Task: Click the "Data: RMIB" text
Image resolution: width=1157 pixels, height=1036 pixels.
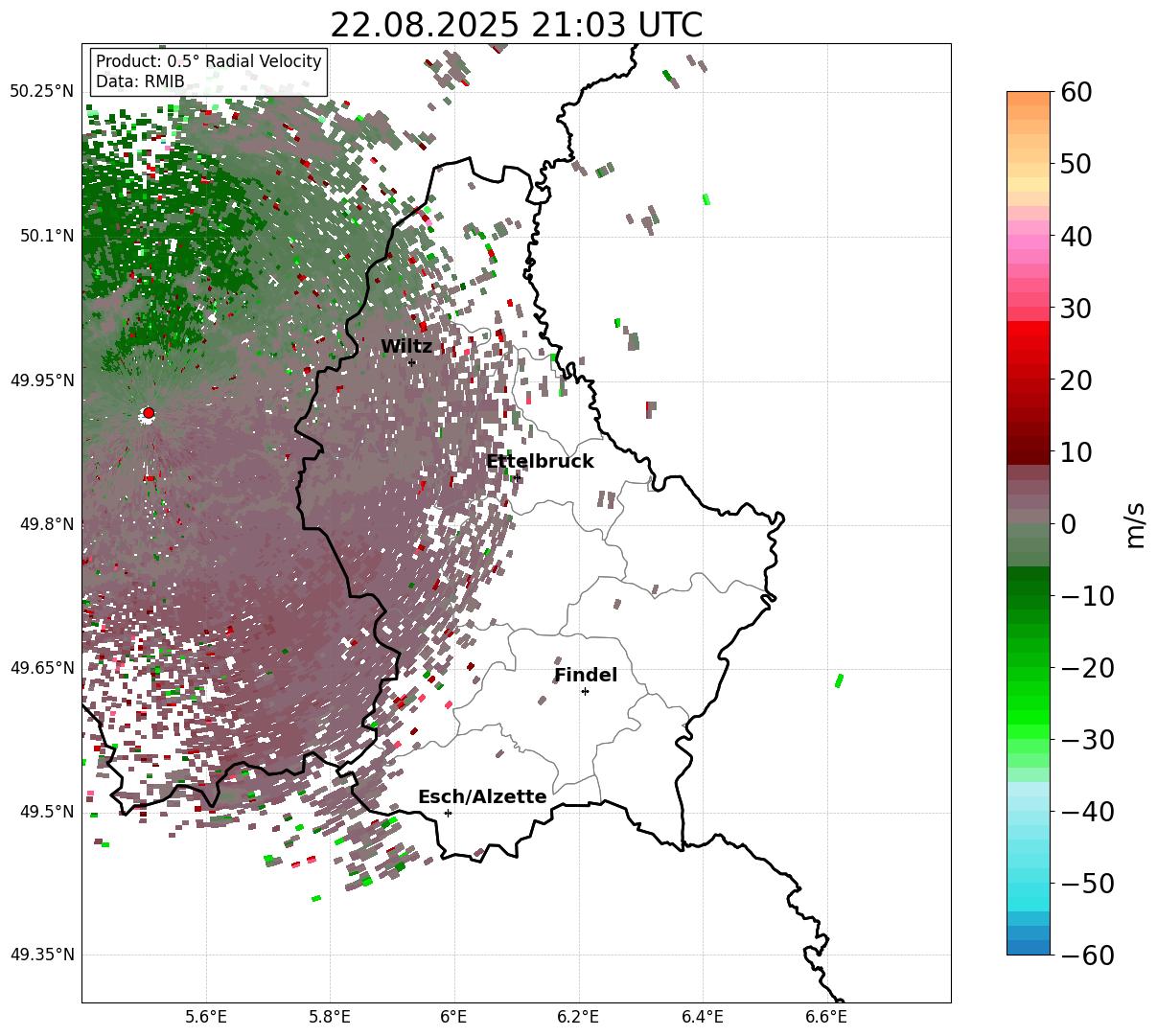Action: click(x=140, y=81)
